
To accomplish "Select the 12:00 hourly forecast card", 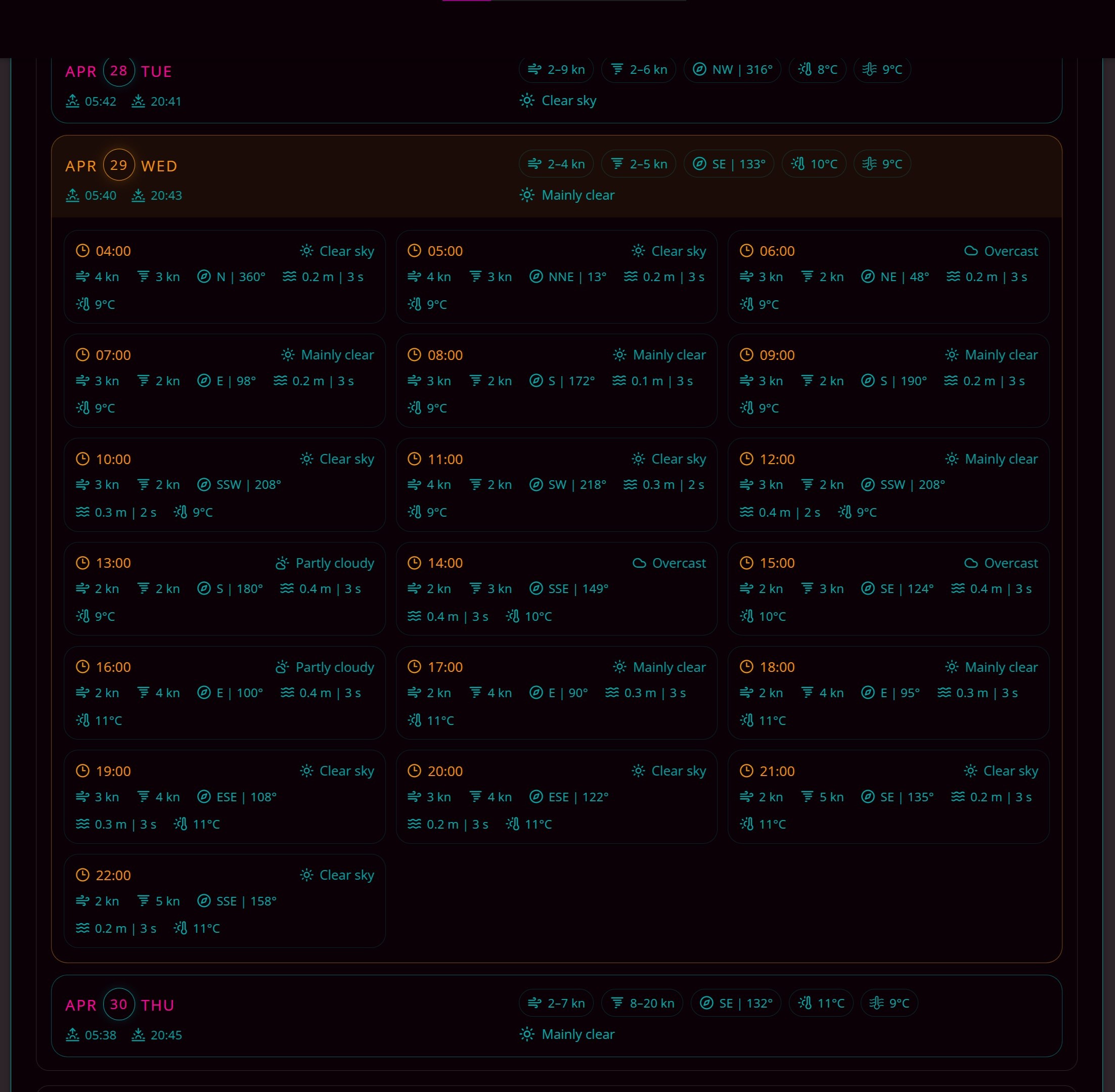I will click(888, 485).
